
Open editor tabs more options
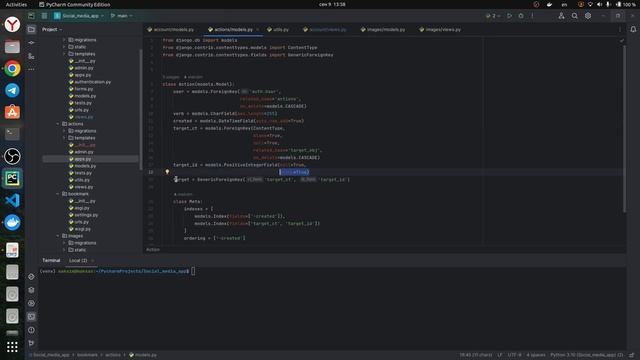620,29
